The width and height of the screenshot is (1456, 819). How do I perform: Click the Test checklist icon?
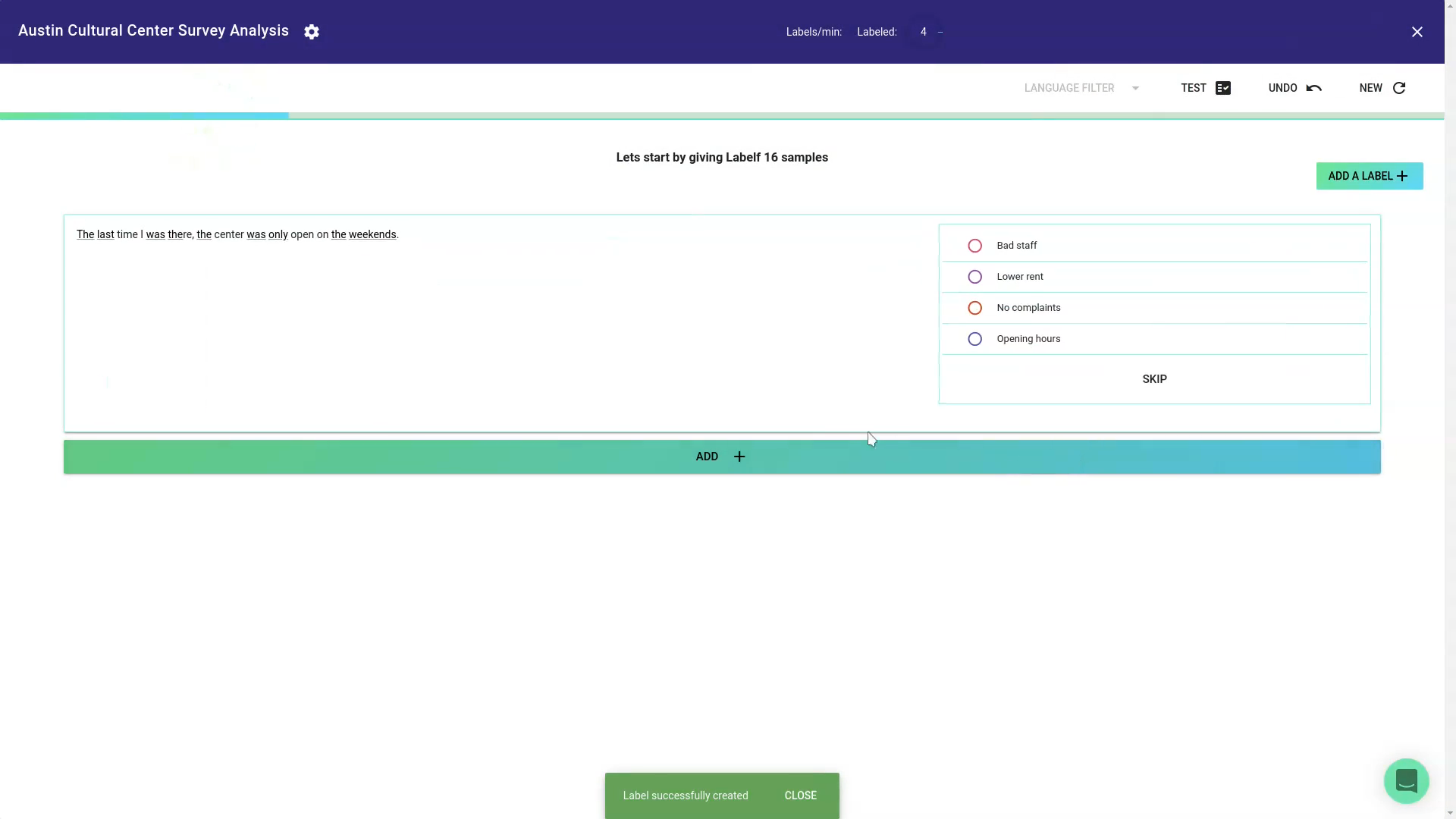tap(1222, 88)
